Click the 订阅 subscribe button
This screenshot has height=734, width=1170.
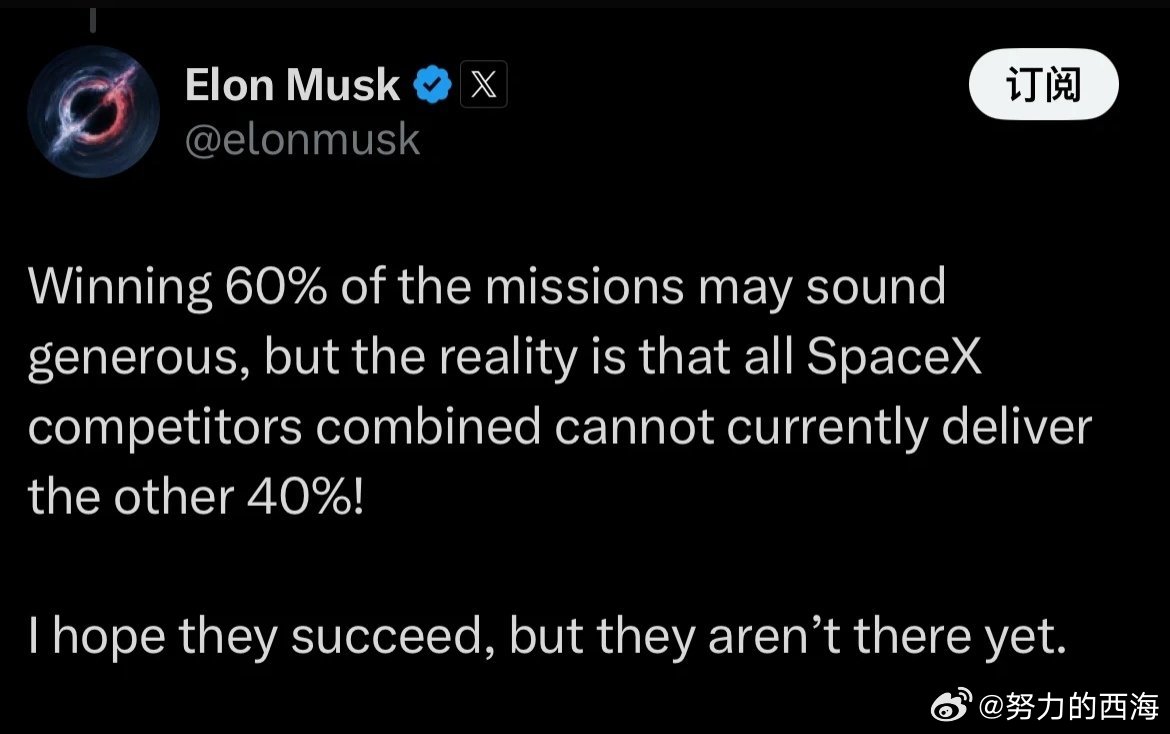point(1043,84)
